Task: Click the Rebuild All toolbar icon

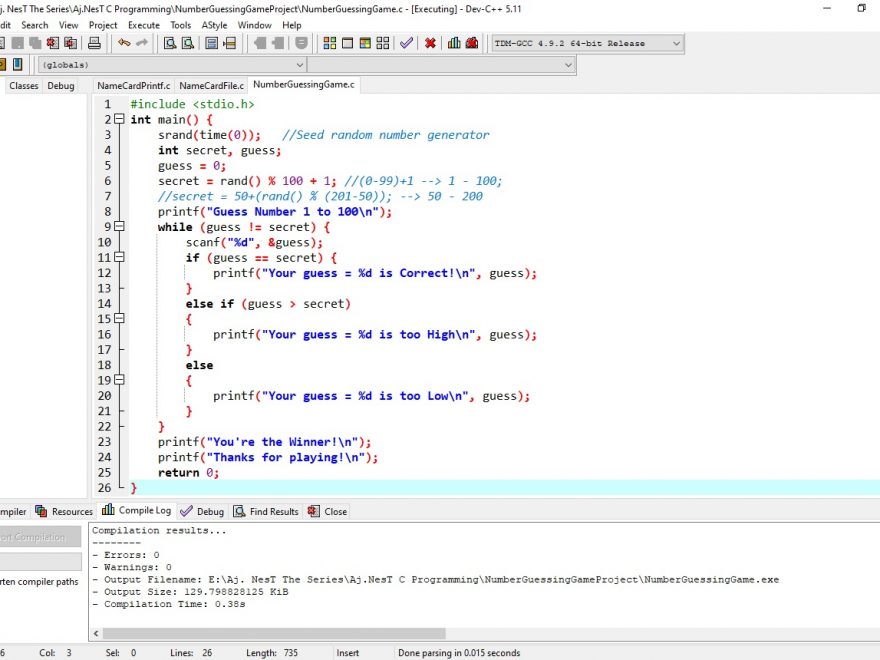Action: 383,43
